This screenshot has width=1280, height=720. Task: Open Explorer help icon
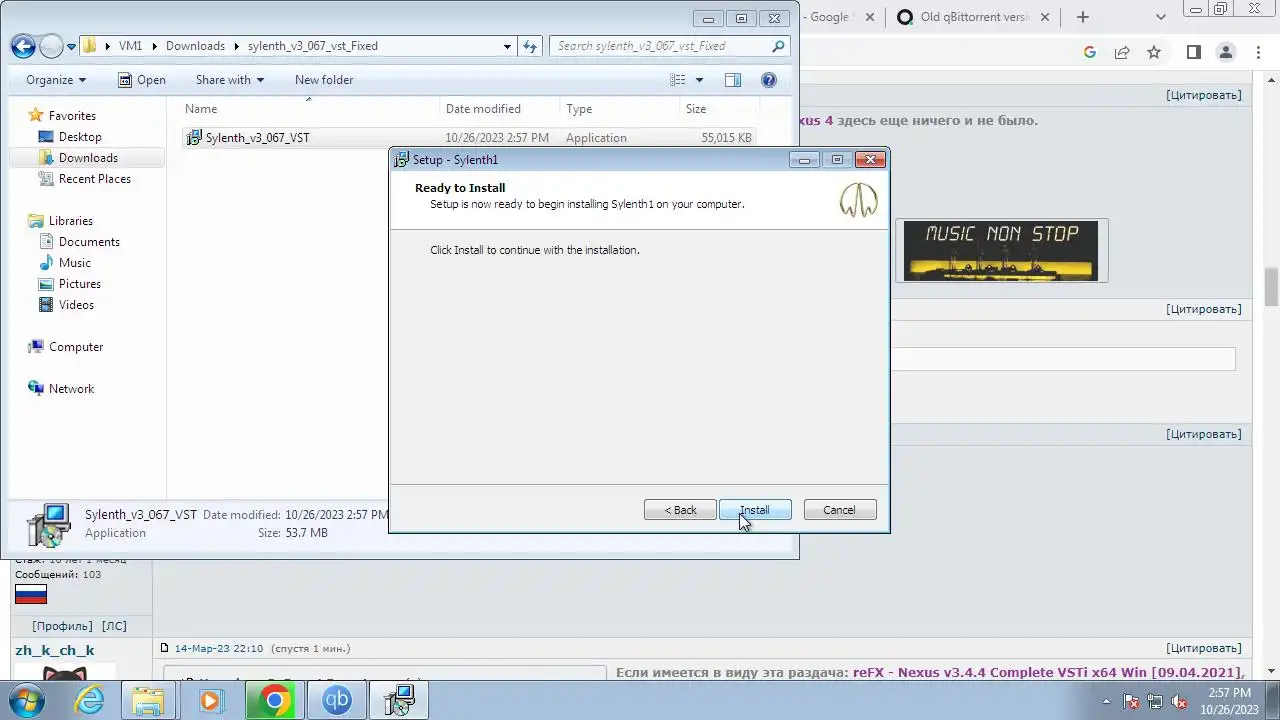(x=769, y=80)
